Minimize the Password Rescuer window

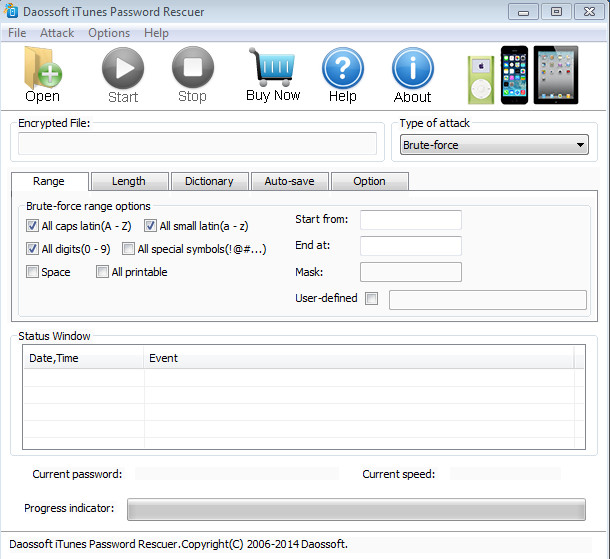click(x=523, y=12)
